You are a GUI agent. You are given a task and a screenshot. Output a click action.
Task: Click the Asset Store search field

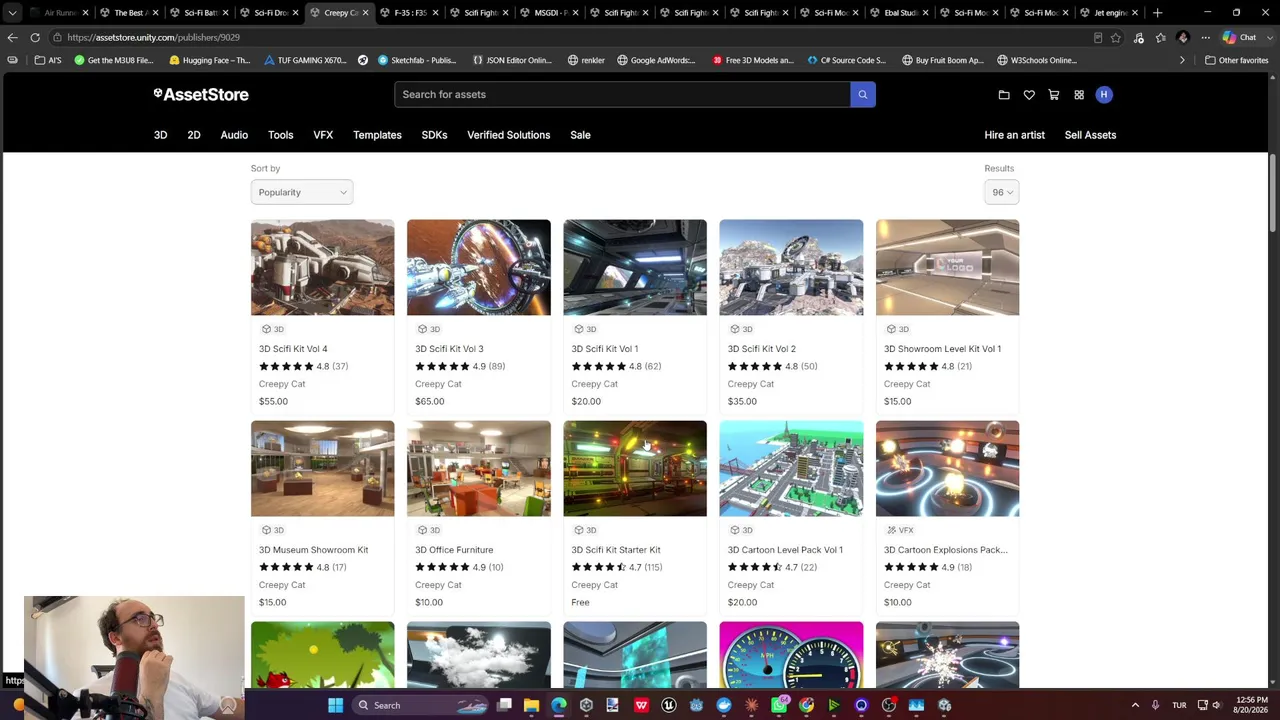(x=622, y=94)
